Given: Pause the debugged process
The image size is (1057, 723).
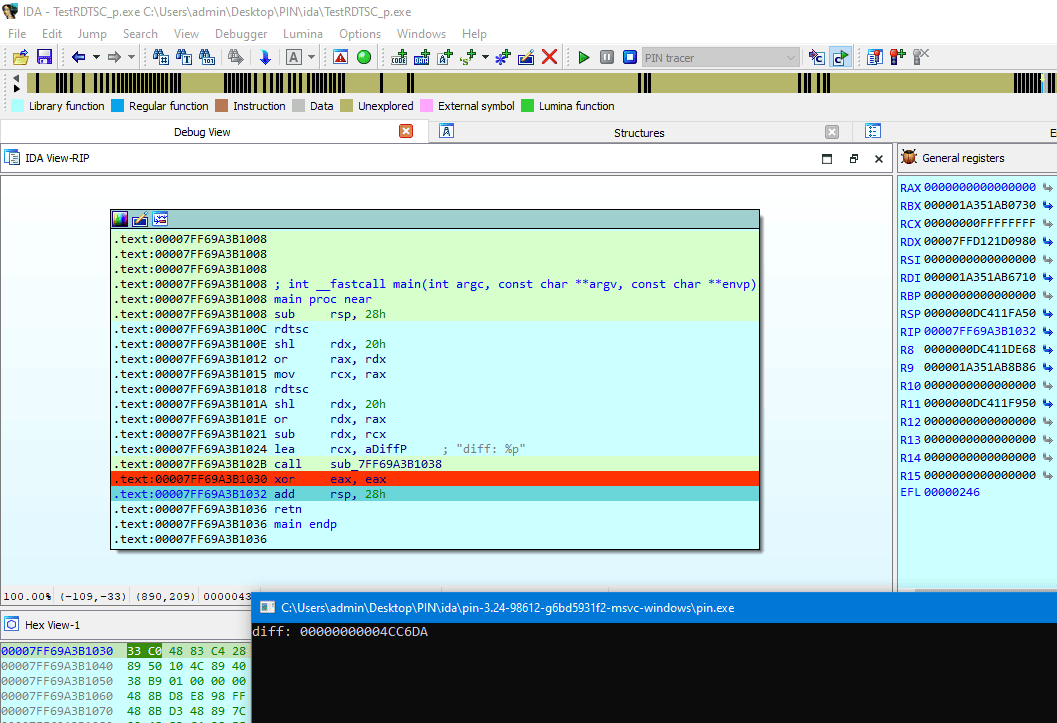Looking at the screenshot, I should [607, 57].
